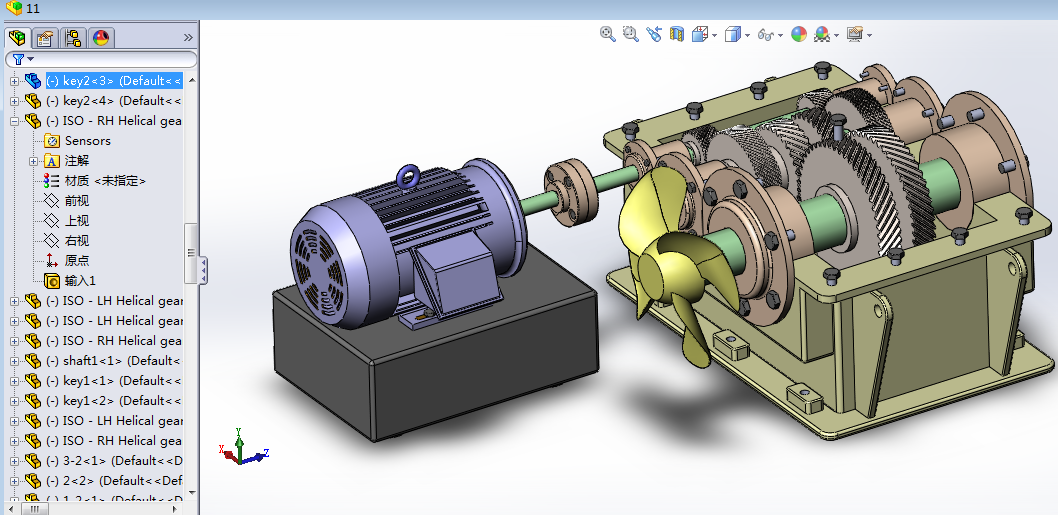The image size is (1058, 515).
Task: Expand the 3-2<1> component node
Action: [x=14, y=461]
